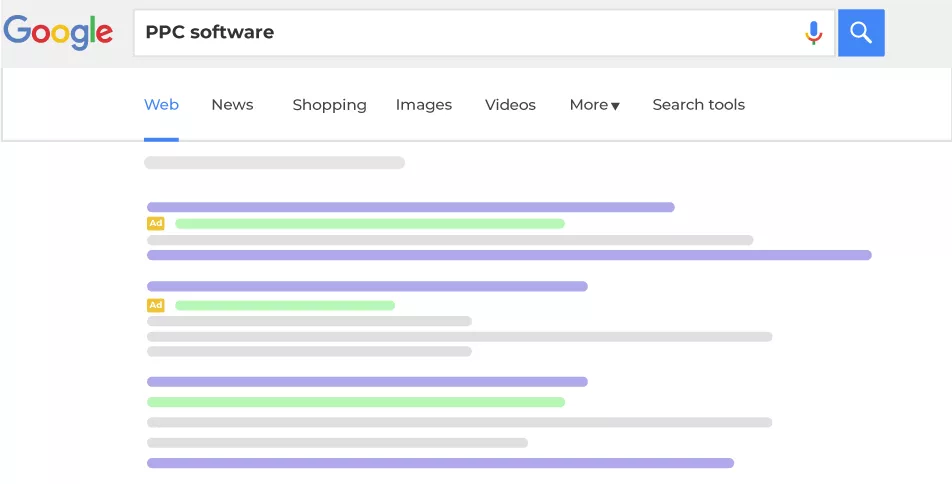
Task: Click the first ad's green URL line
Action: pyautogui.click(x=369, y=223)
